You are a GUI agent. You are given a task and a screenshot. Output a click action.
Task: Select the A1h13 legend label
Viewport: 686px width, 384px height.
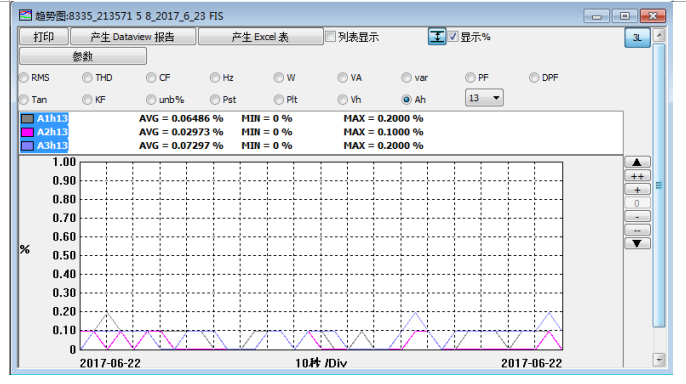click(x=52, y=119)
